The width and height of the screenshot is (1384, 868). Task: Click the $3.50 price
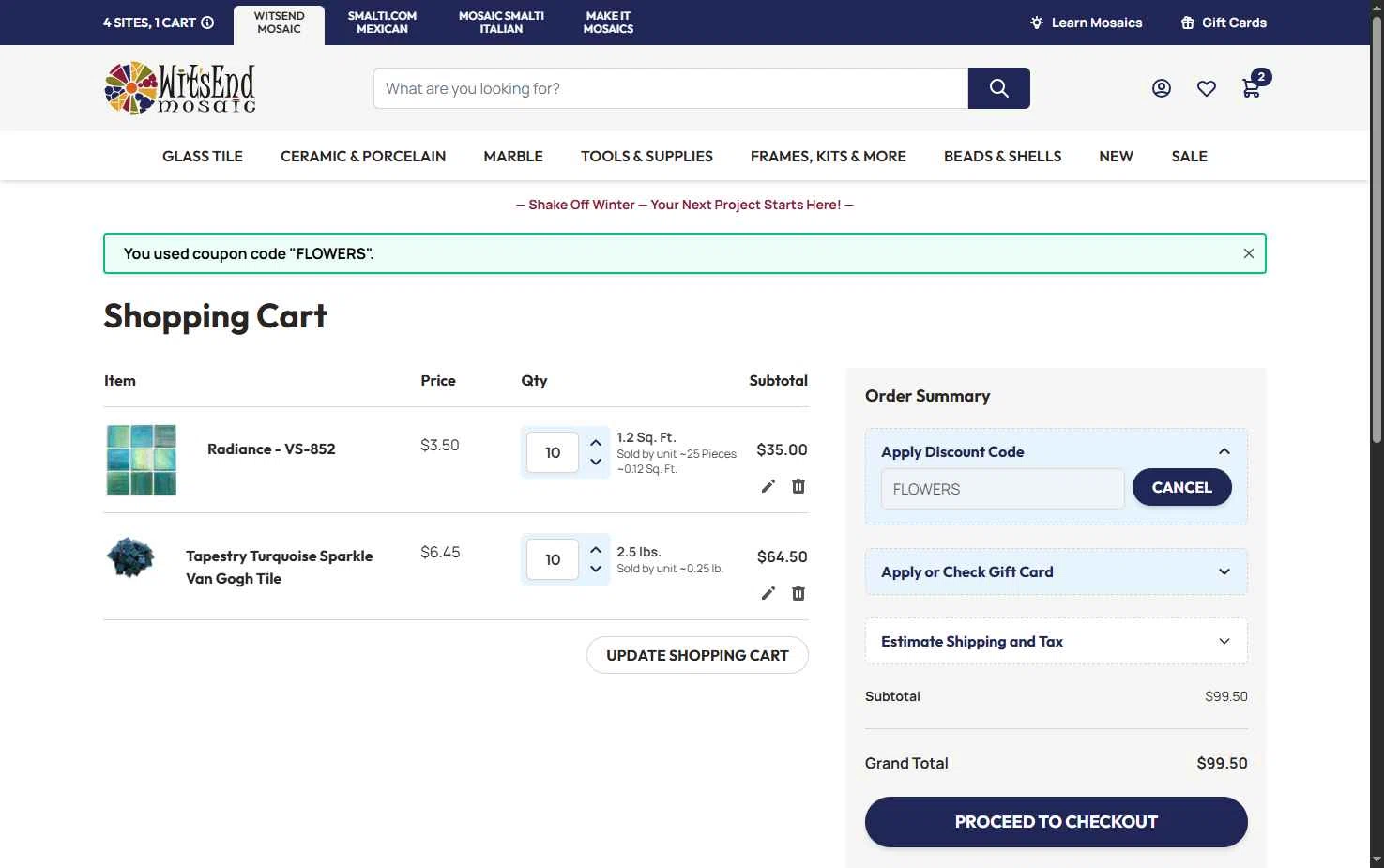click(440, 445)
